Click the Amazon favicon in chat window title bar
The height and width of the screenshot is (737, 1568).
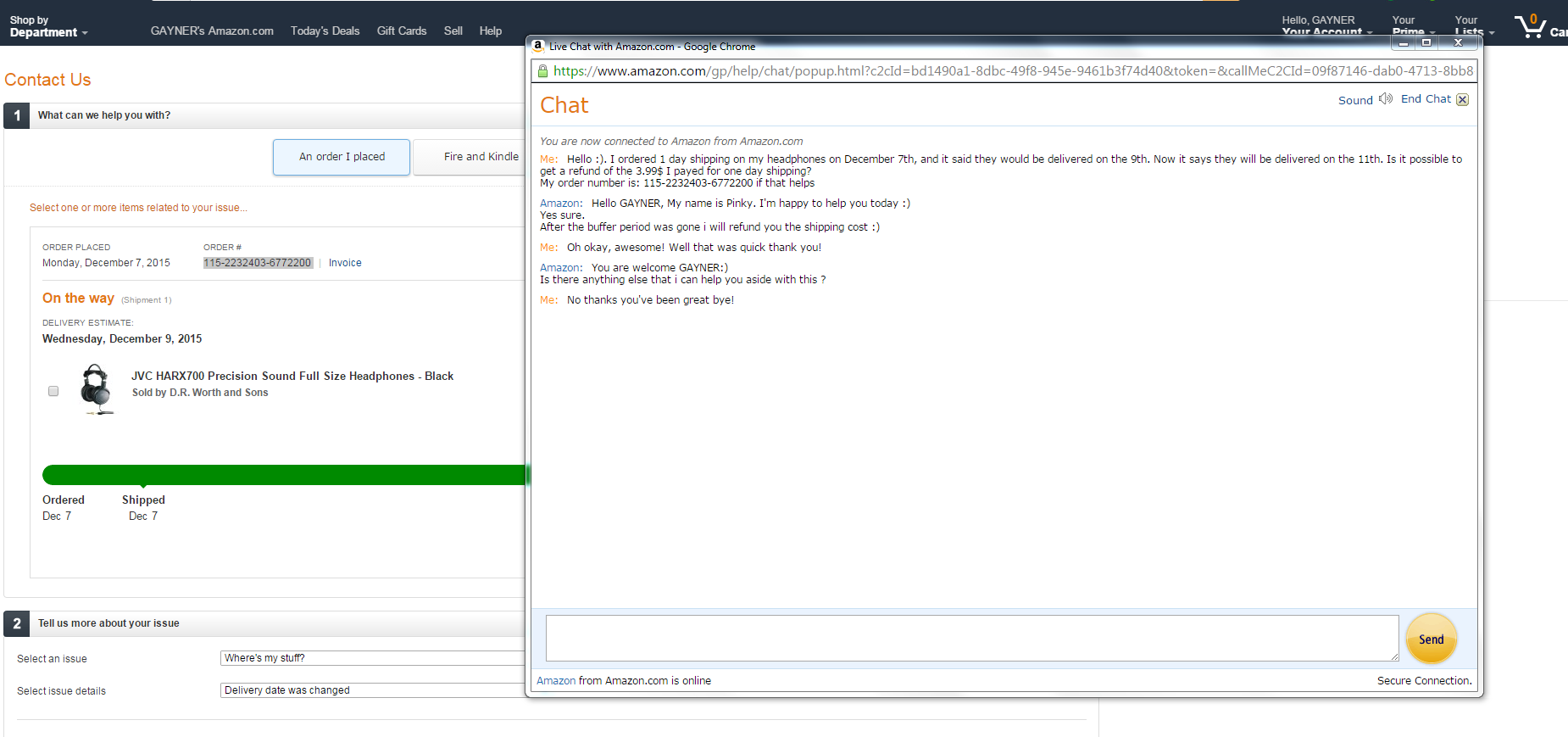click(537, 46)
